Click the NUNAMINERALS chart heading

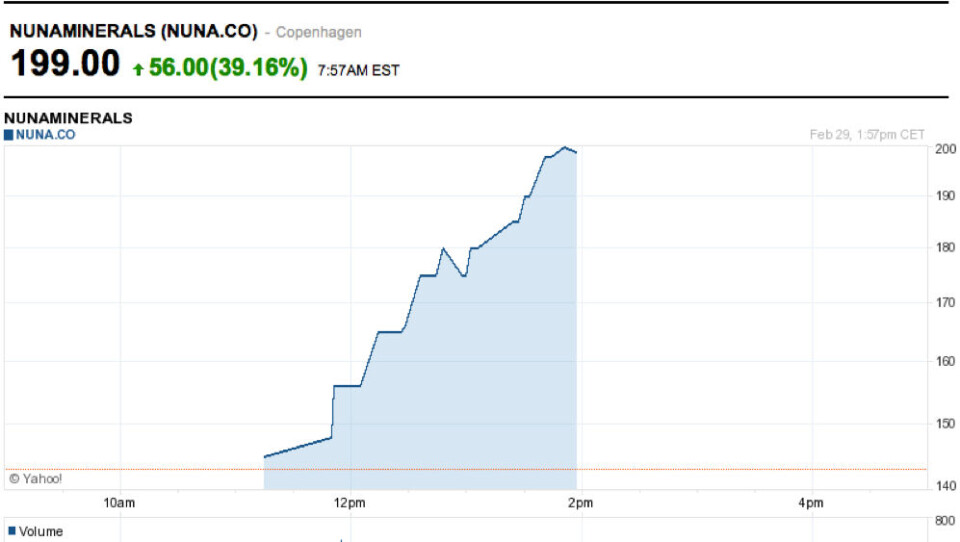click(68, 118)
